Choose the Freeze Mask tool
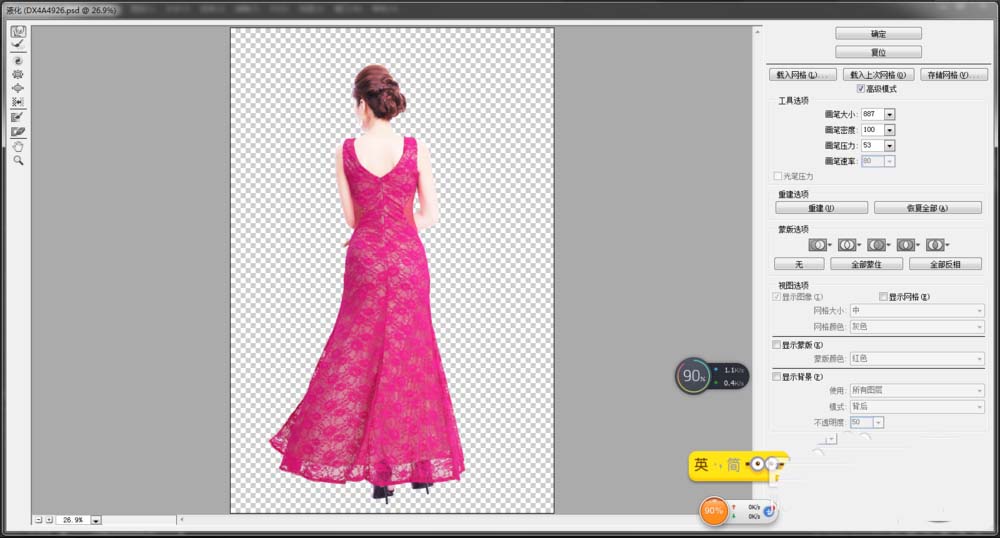This screenshot has height=538, width=1000. pos(17,117)
